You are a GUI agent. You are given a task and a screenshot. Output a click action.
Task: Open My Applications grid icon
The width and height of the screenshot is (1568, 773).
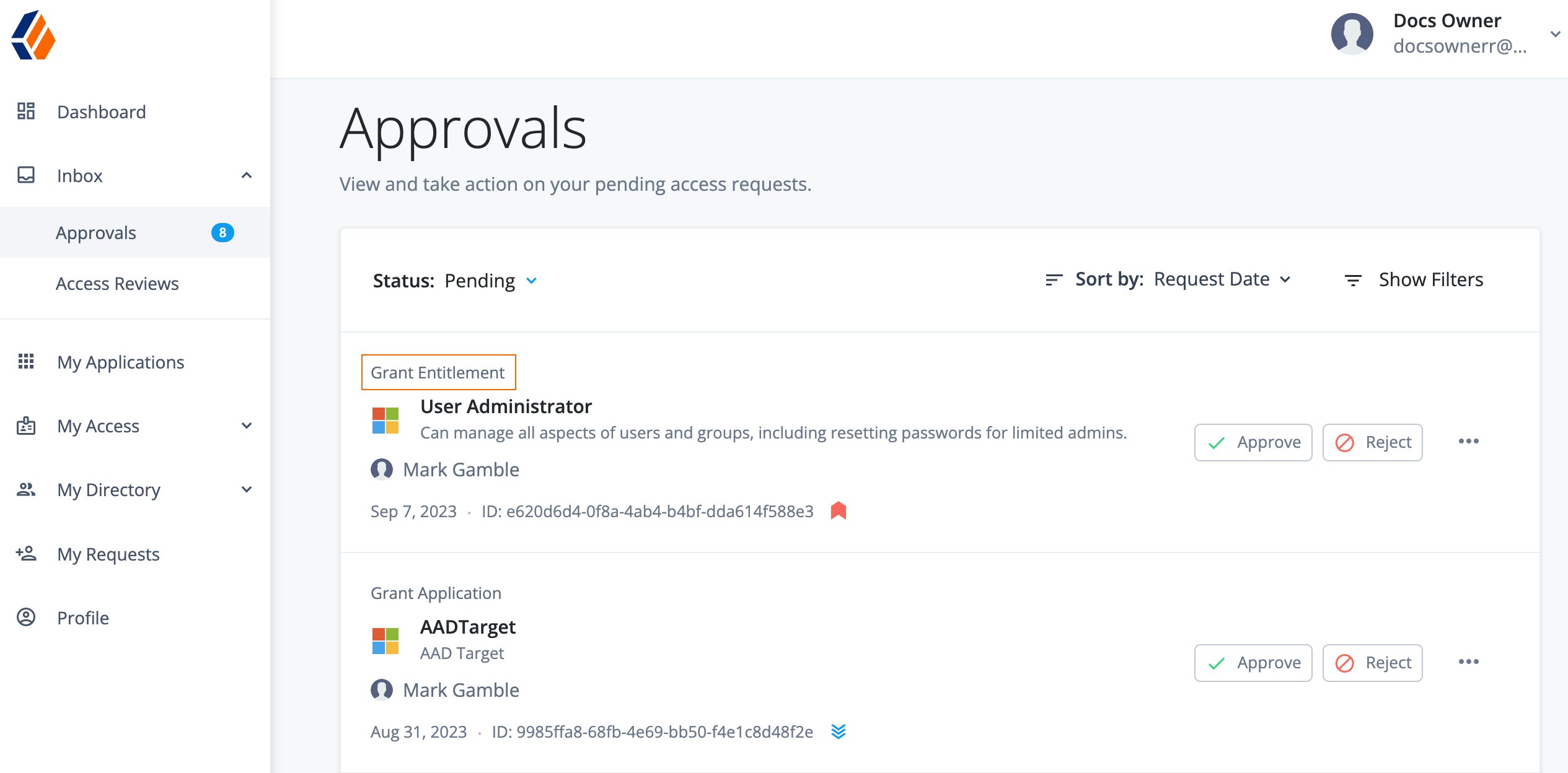(26, 362)
